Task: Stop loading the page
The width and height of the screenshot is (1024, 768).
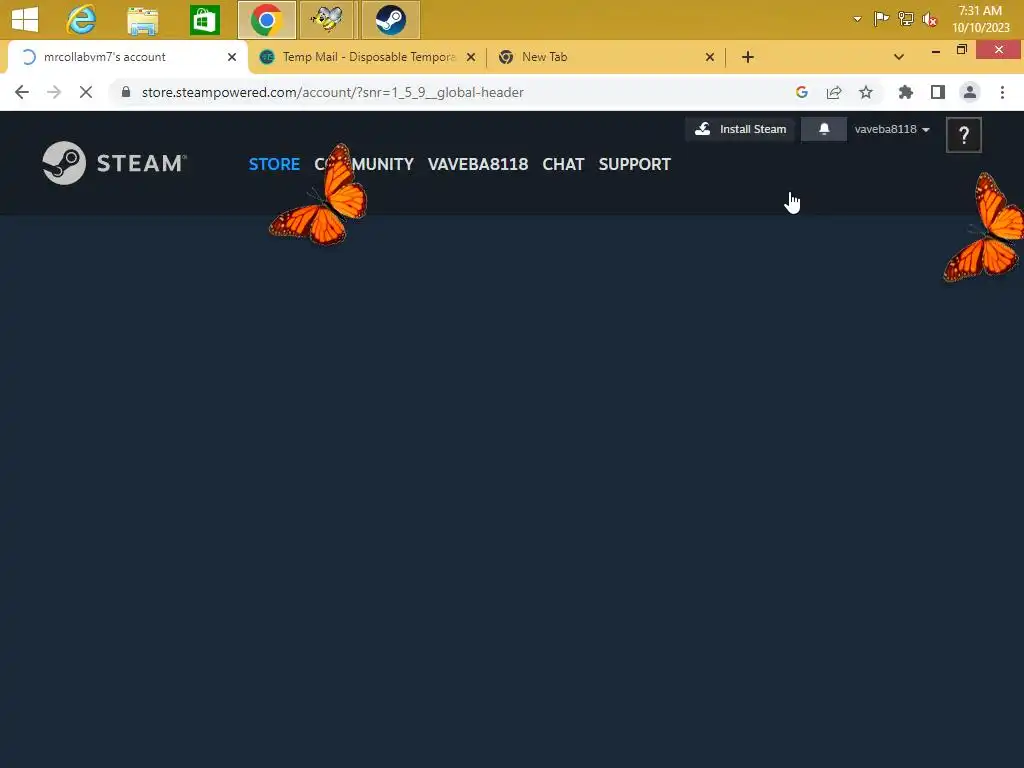Action: point(86,92)
